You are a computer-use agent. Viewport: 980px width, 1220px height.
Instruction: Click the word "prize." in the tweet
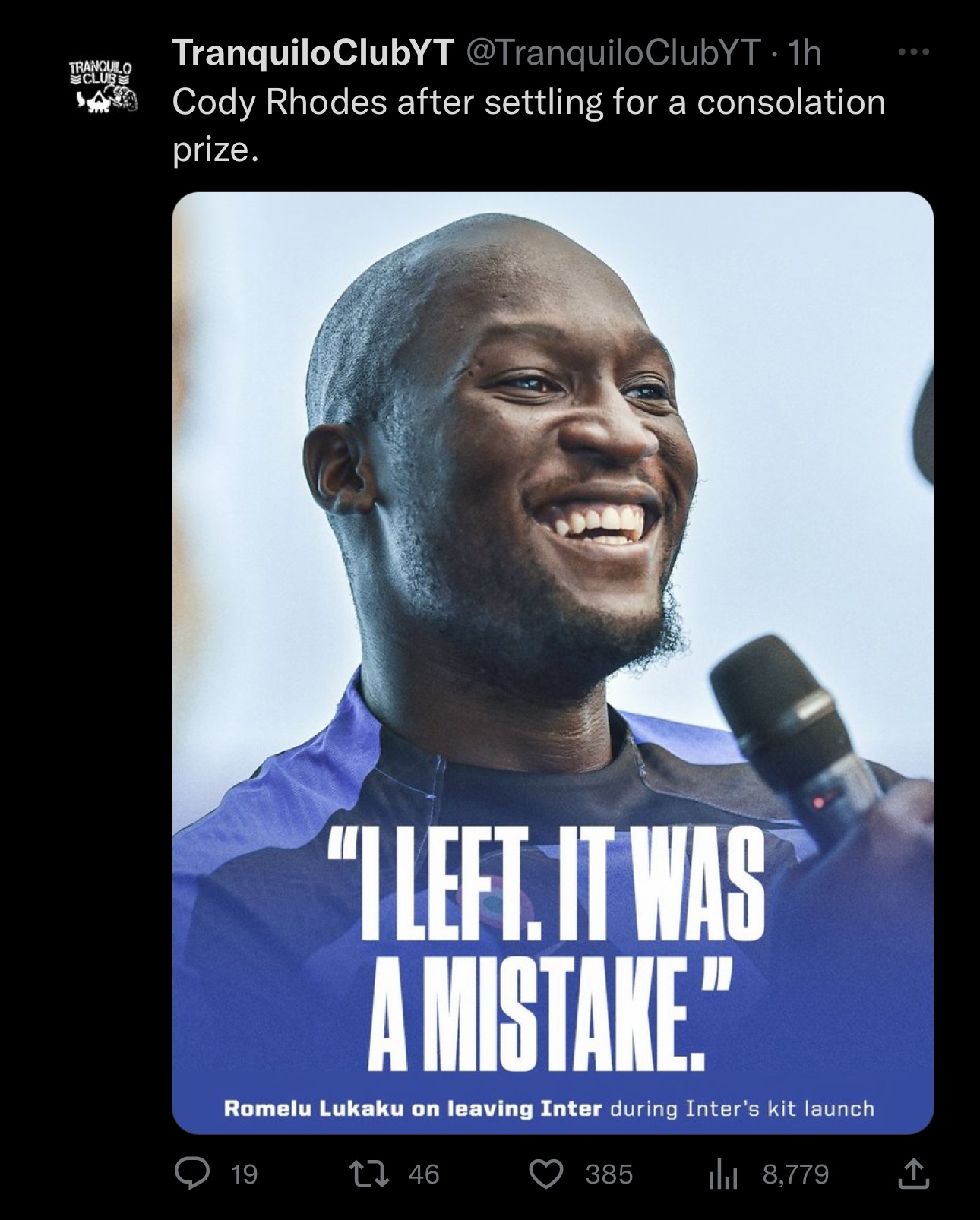click(215, 150)
